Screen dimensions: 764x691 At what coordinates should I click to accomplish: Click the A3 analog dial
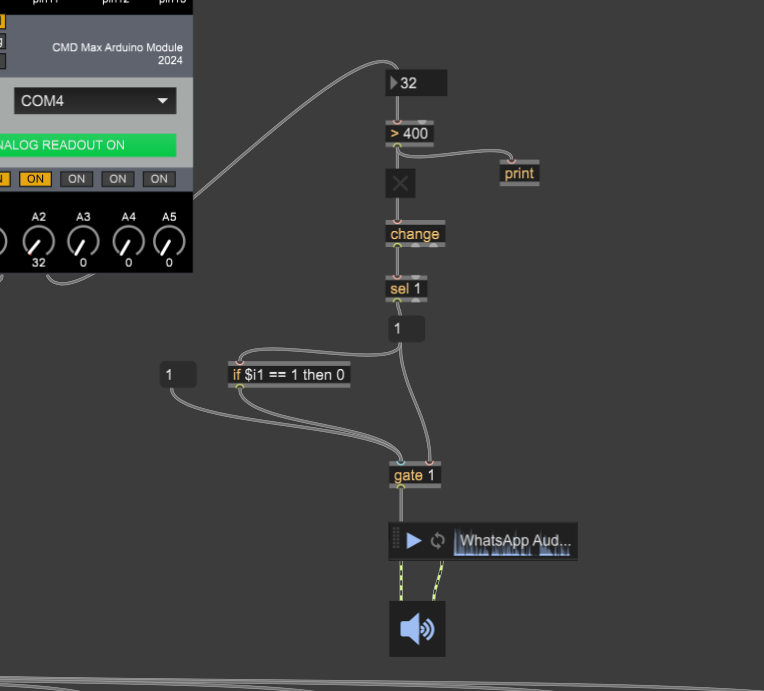point(83,241)
